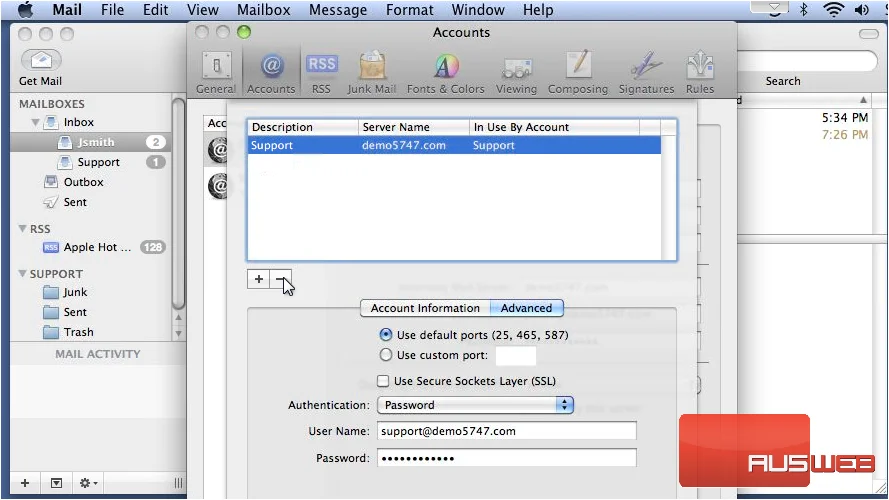Viewport: 889px width, 500px height.
Task: Open the Junk Mail preferences pane
Action: (371, 72)
